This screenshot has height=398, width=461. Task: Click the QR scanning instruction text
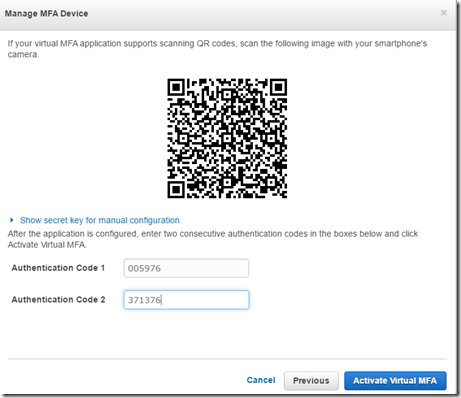pyautogui.click(x=217, y=49)
